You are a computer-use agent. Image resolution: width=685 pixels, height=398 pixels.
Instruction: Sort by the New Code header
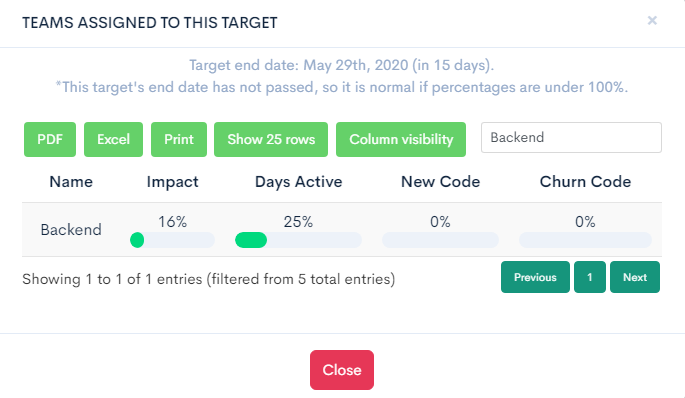[440, 182]
